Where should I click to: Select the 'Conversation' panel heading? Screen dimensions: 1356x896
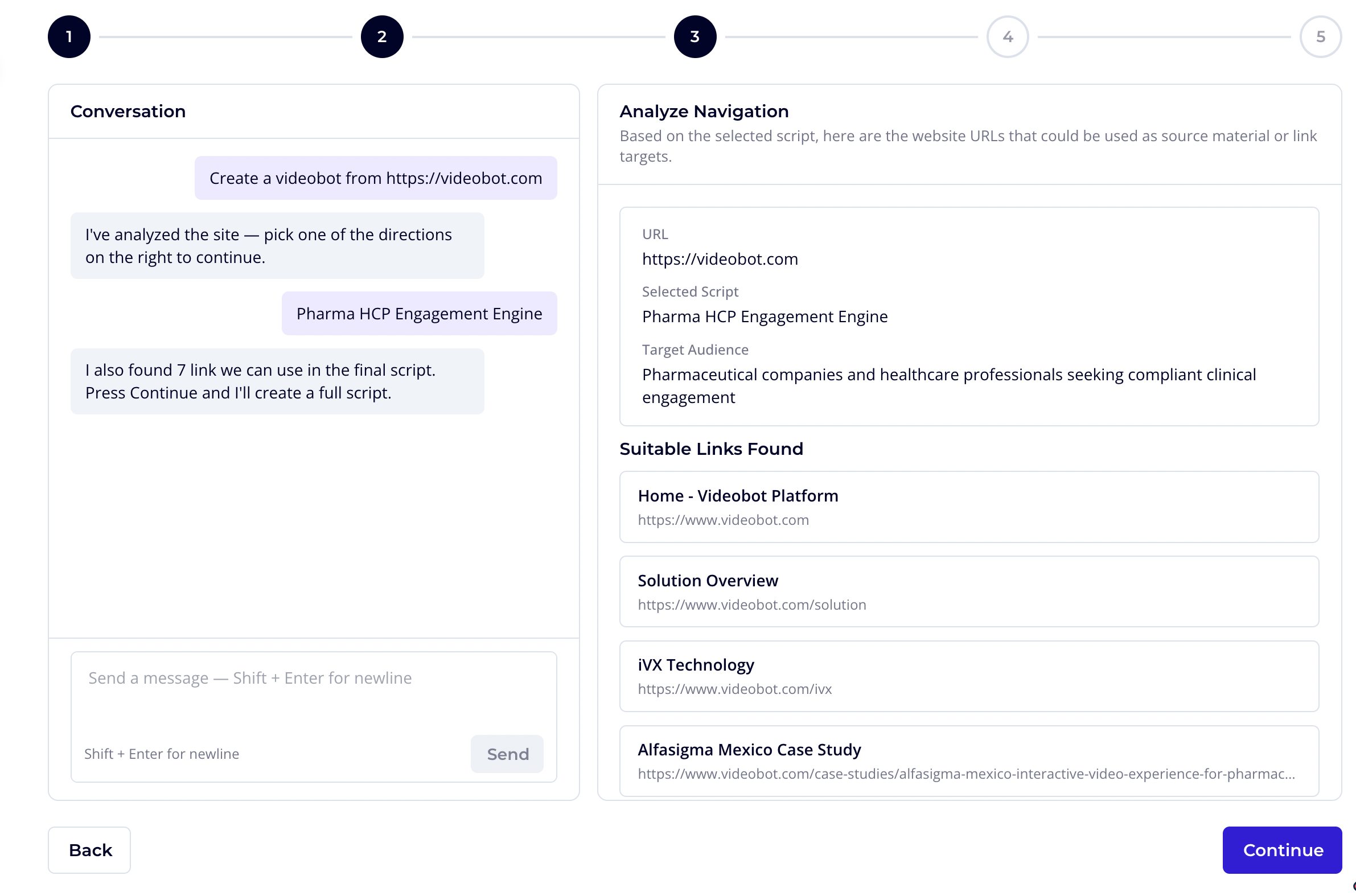(x=128, y=112)
